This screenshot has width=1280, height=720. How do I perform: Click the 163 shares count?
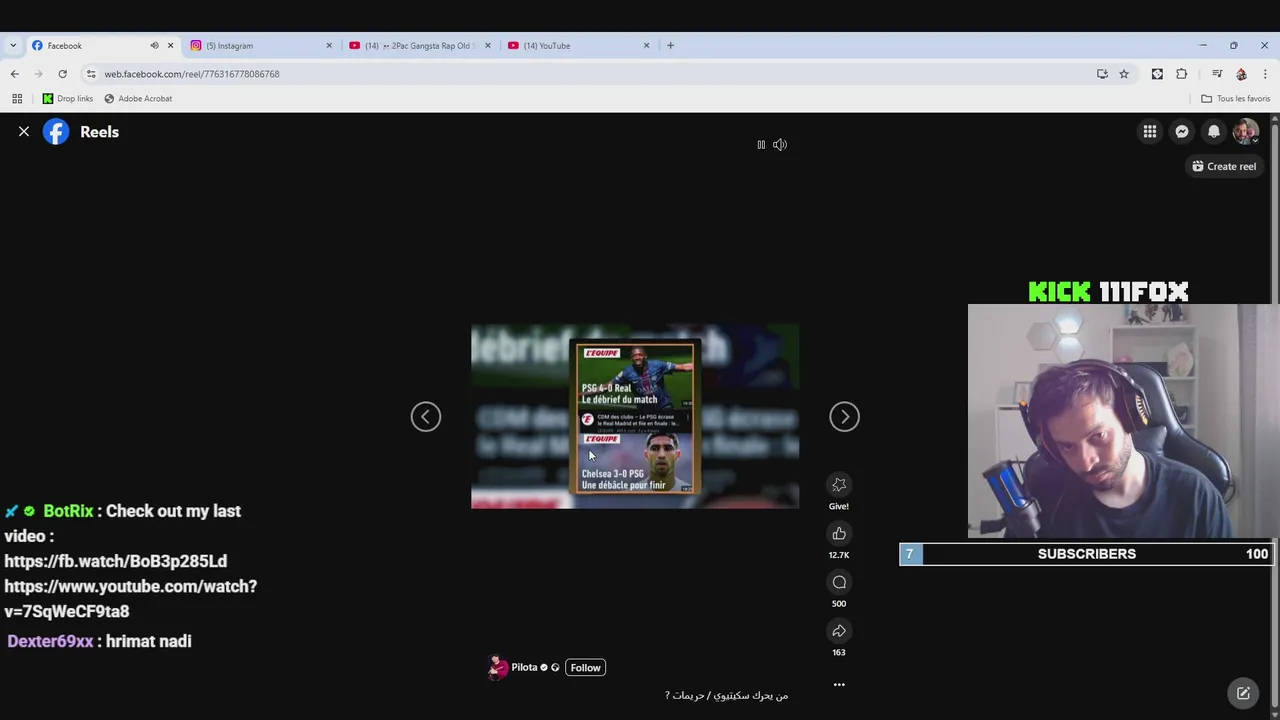tap(839, 653)
